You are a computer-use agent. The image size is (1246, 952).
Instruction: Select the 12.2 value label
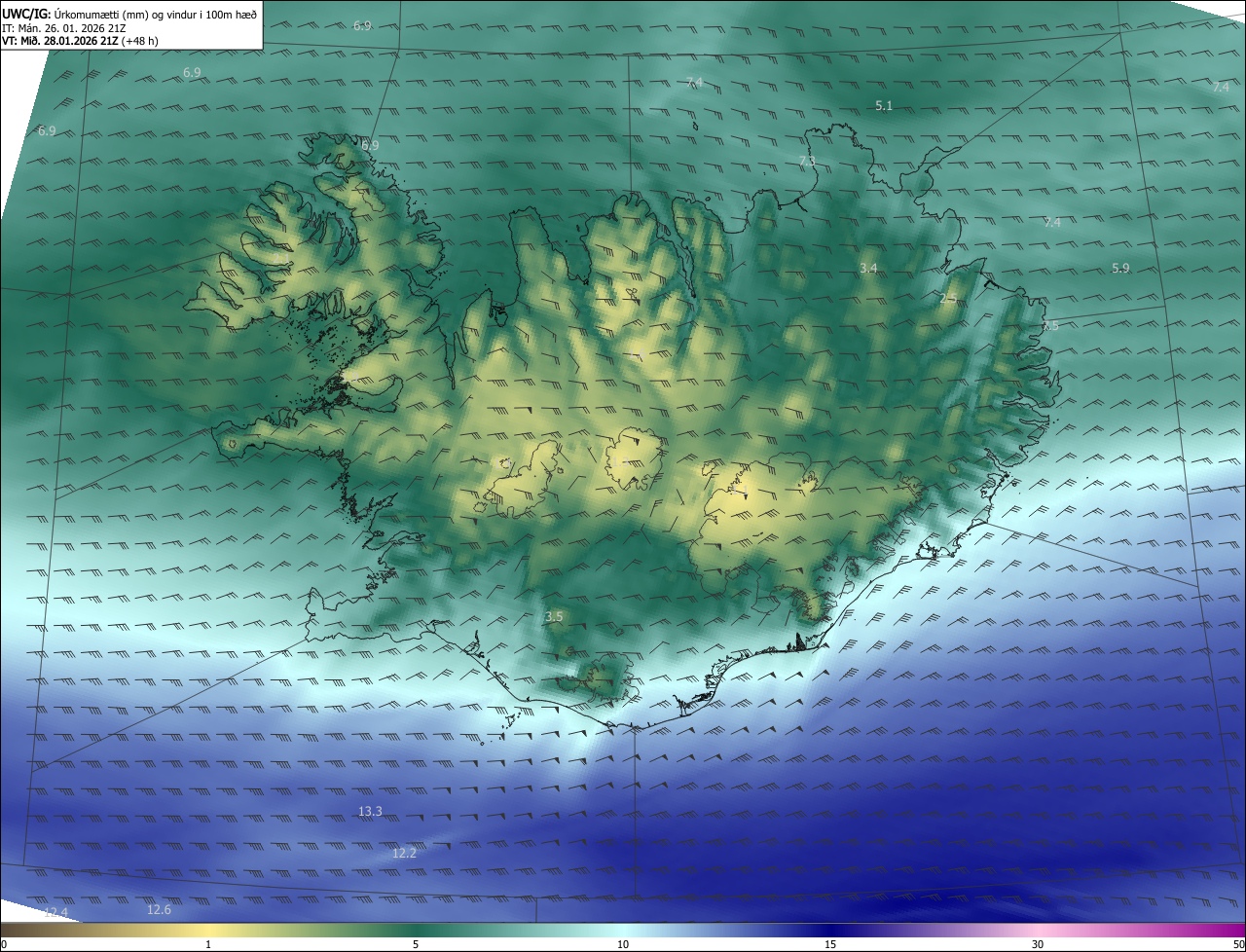[x=404, y=853]
